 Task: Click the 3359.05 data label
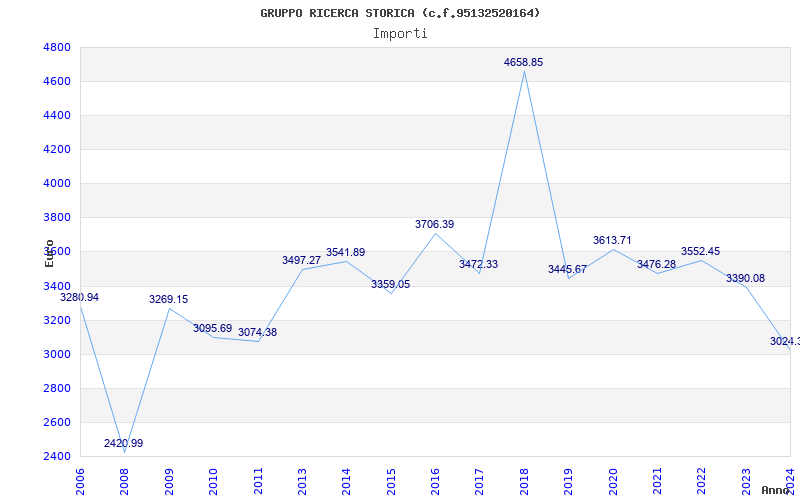[x=390, y=284]
